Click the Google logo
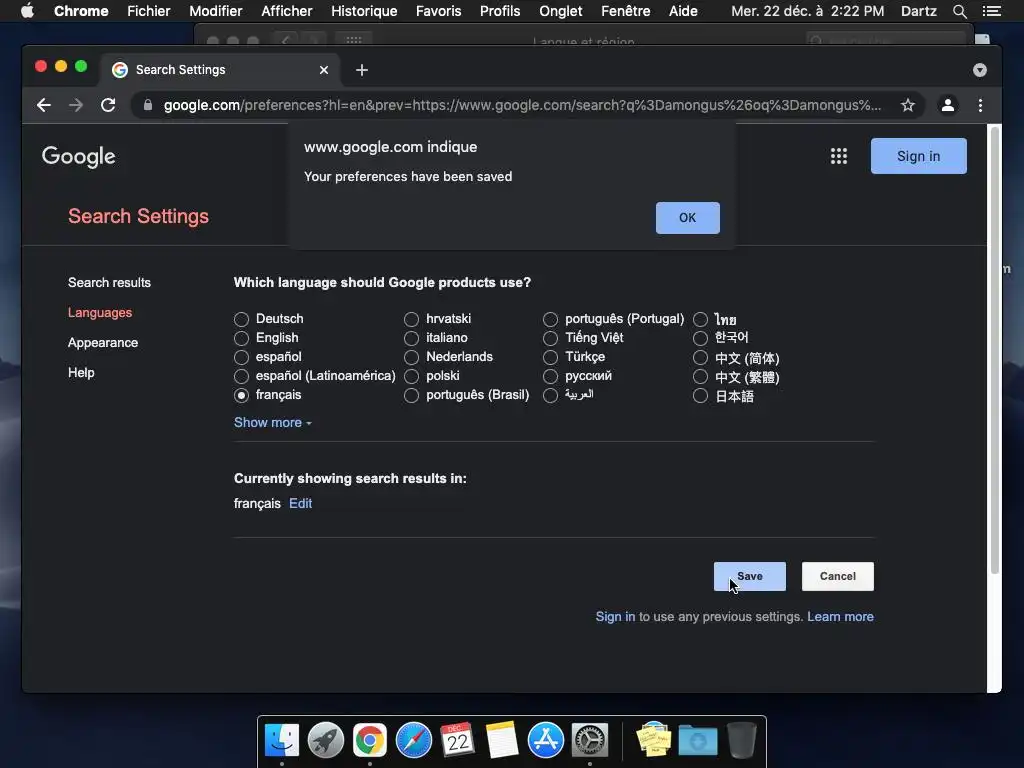1024x768 pixels. tap(78, 157)
